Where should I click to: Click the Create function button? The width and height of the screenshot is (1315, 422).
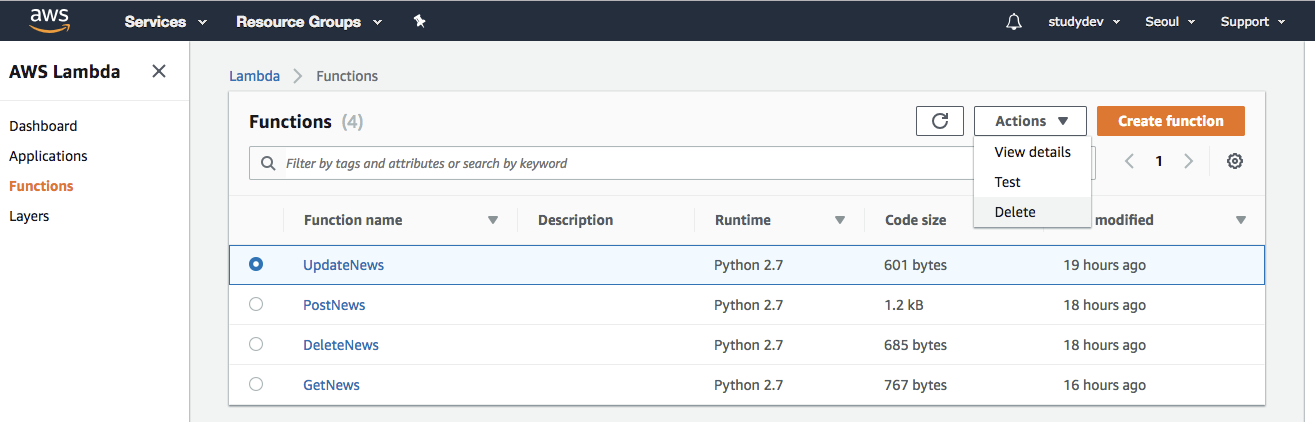(x=1170, y=121)
